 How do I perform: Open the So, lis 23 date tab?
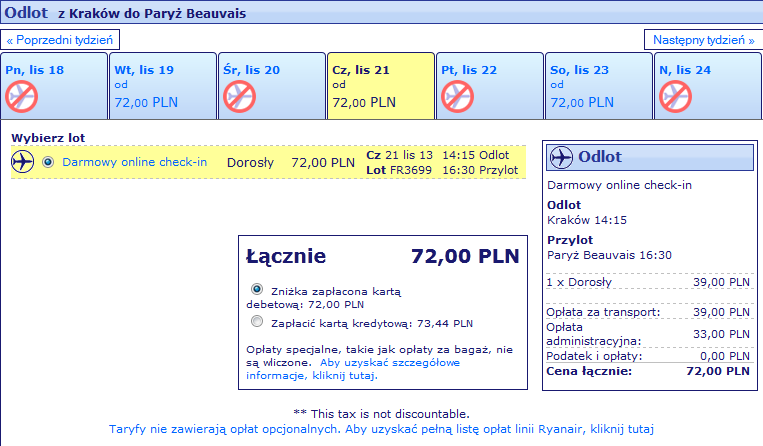599,86
